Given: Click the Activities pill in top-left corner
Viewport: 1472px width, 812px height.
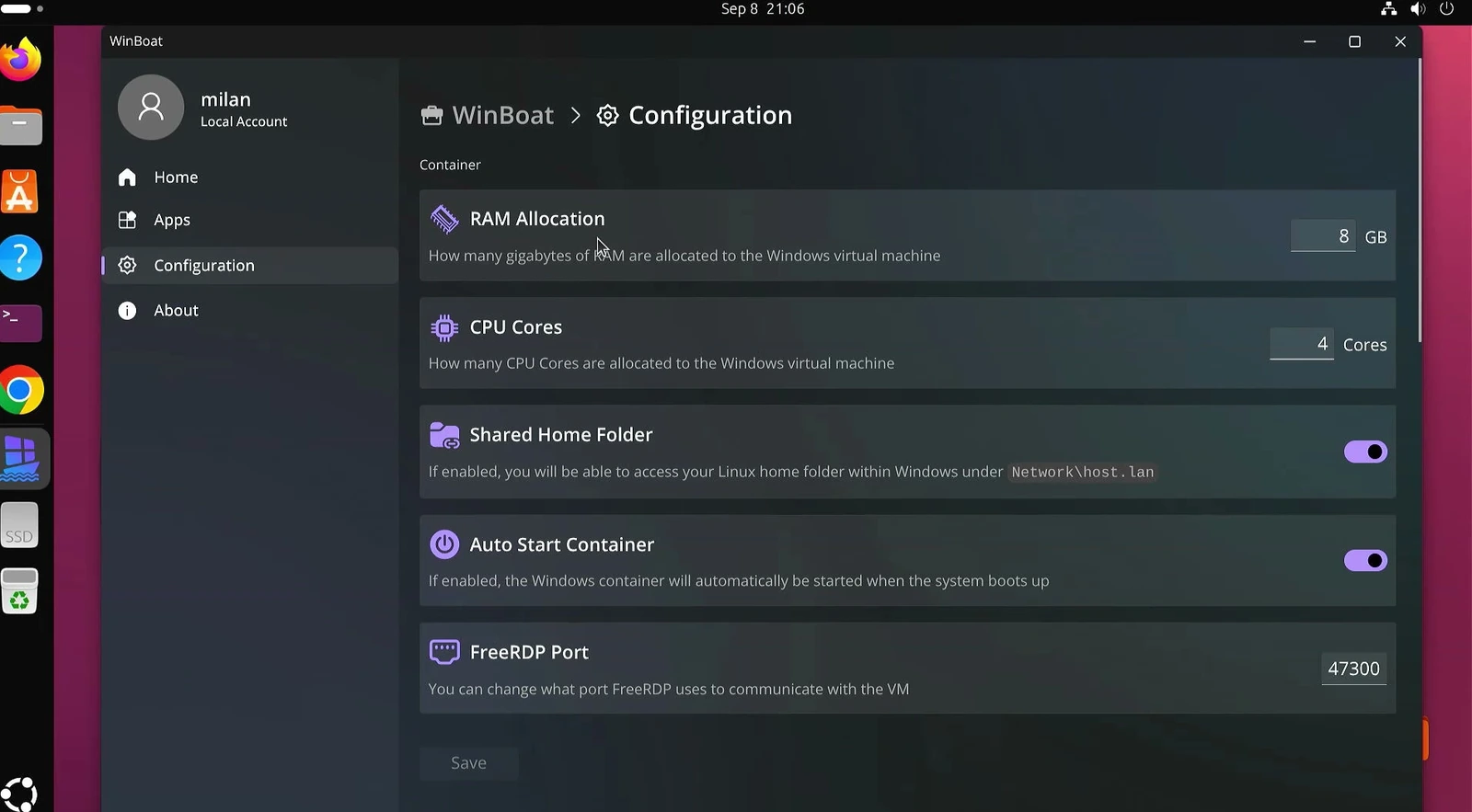Looking at the screenshot, I should (x=17, y=8).
